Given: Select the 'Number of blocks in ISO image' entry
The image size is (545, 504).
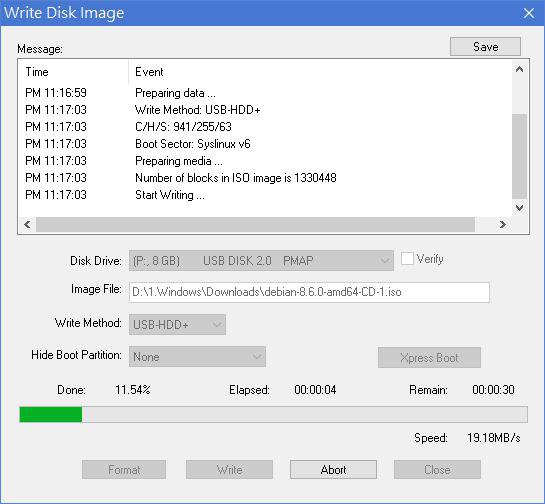Looking at the screenshot, I should click(265, 178).
